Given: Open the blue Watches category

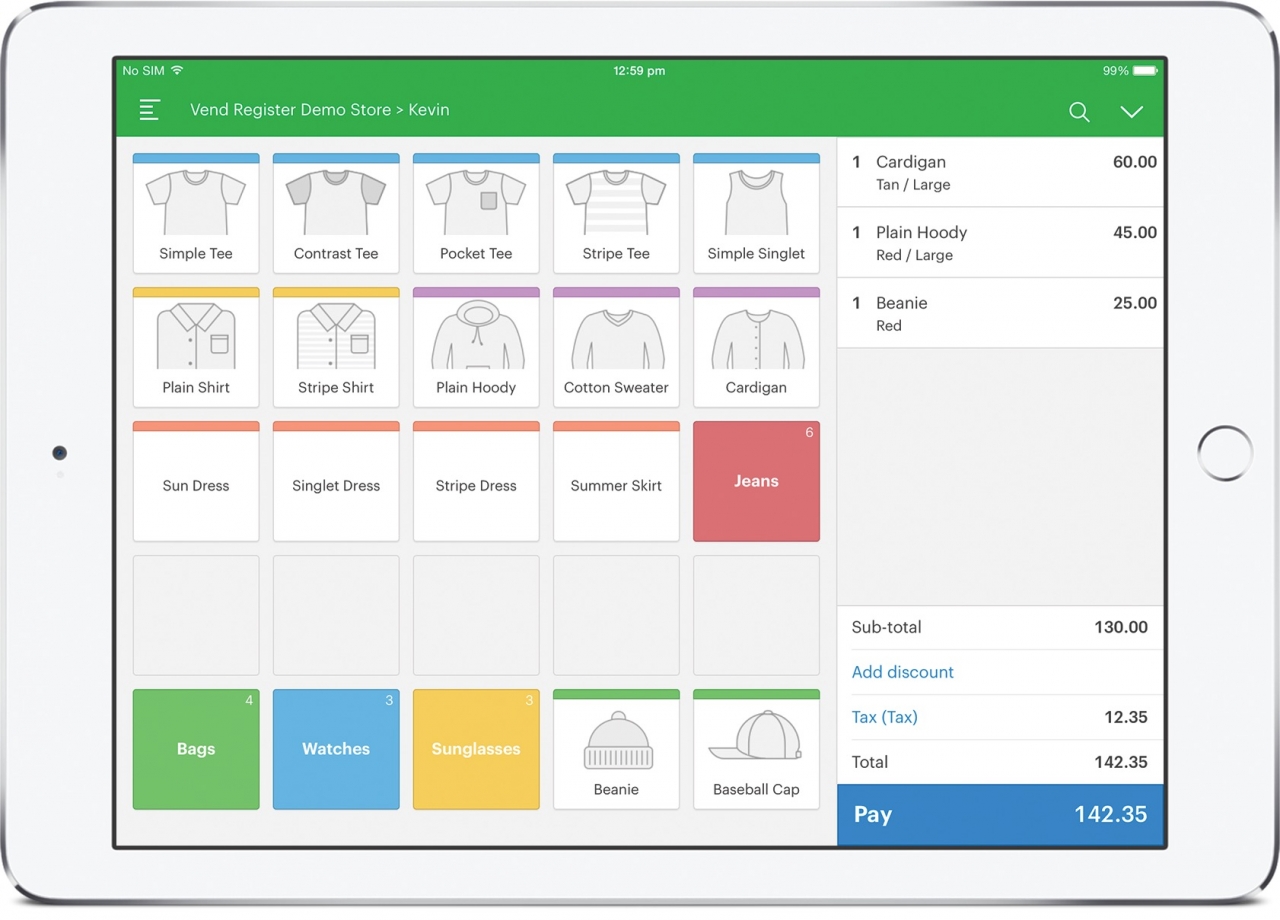Looking at the screenshot, I should click(x=336, y=749).
